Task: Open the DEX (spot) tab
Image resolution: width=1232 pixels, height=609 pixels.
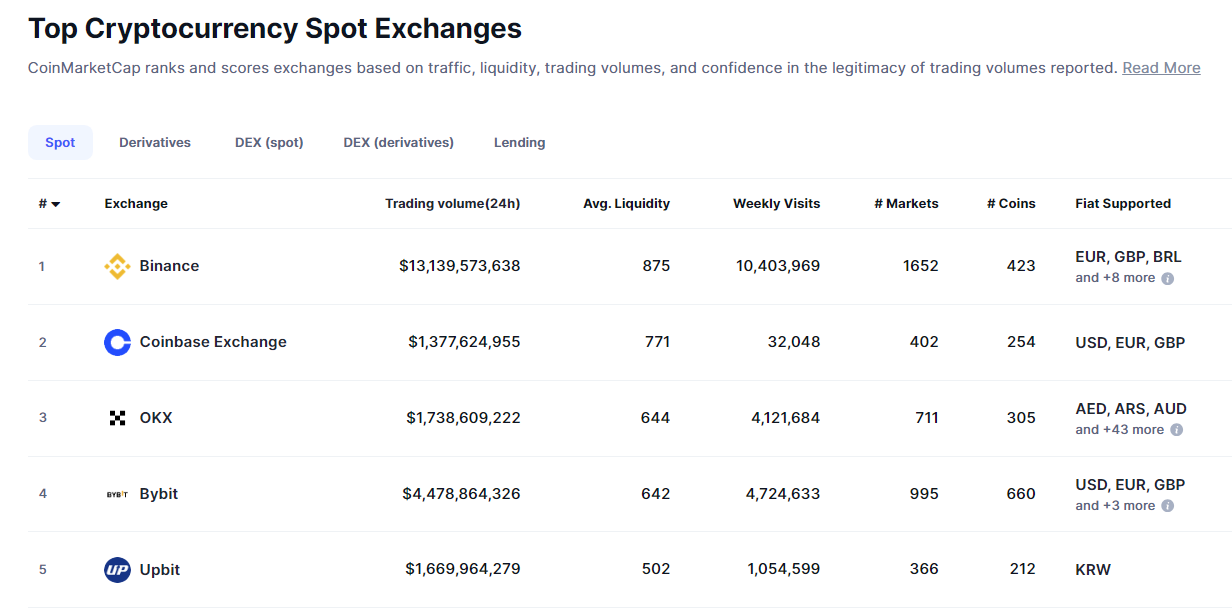Action: (x=269, y=142)
